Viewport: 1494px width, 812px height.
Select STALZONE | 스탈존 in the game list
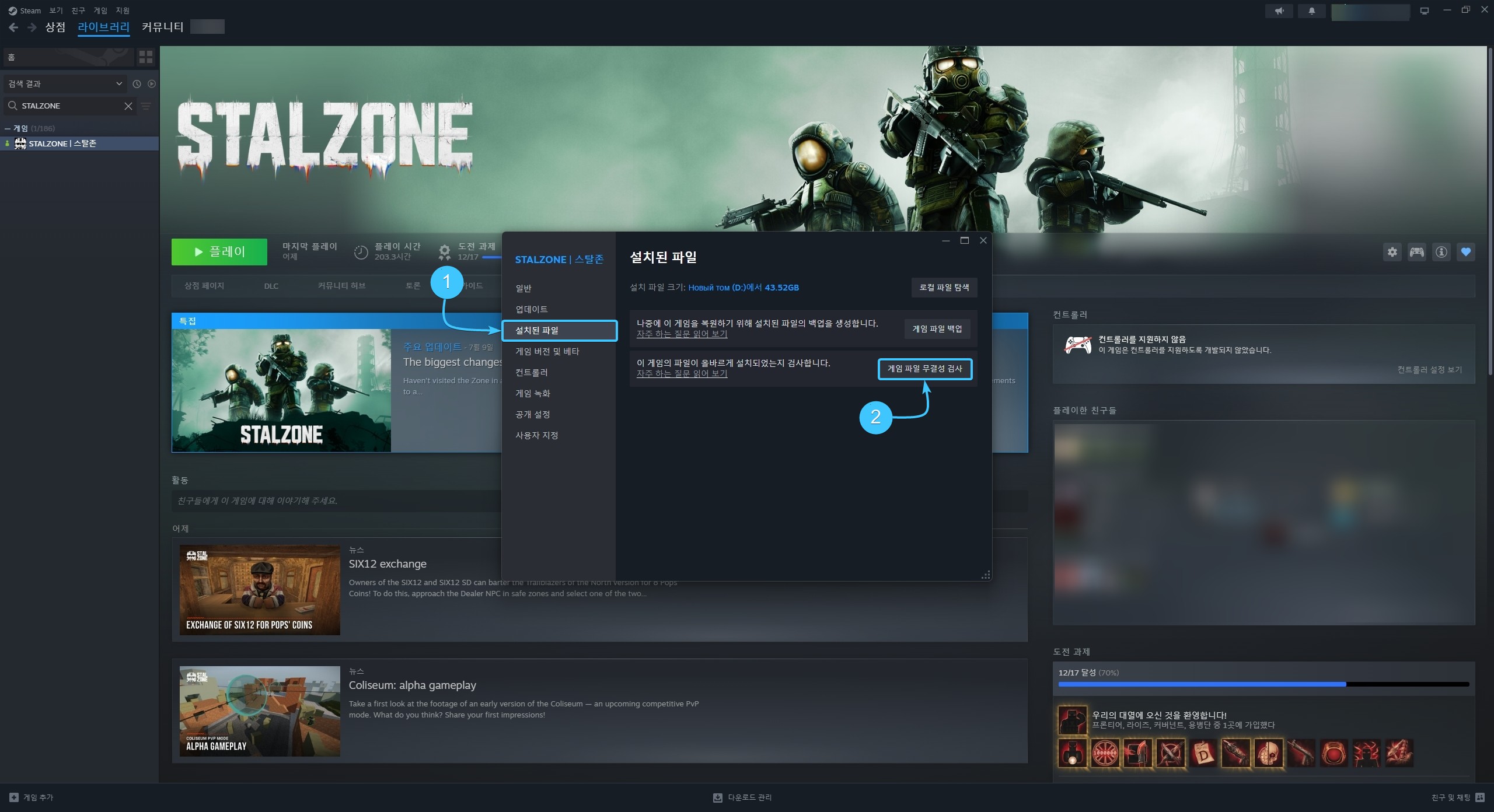tap(79, 143)
